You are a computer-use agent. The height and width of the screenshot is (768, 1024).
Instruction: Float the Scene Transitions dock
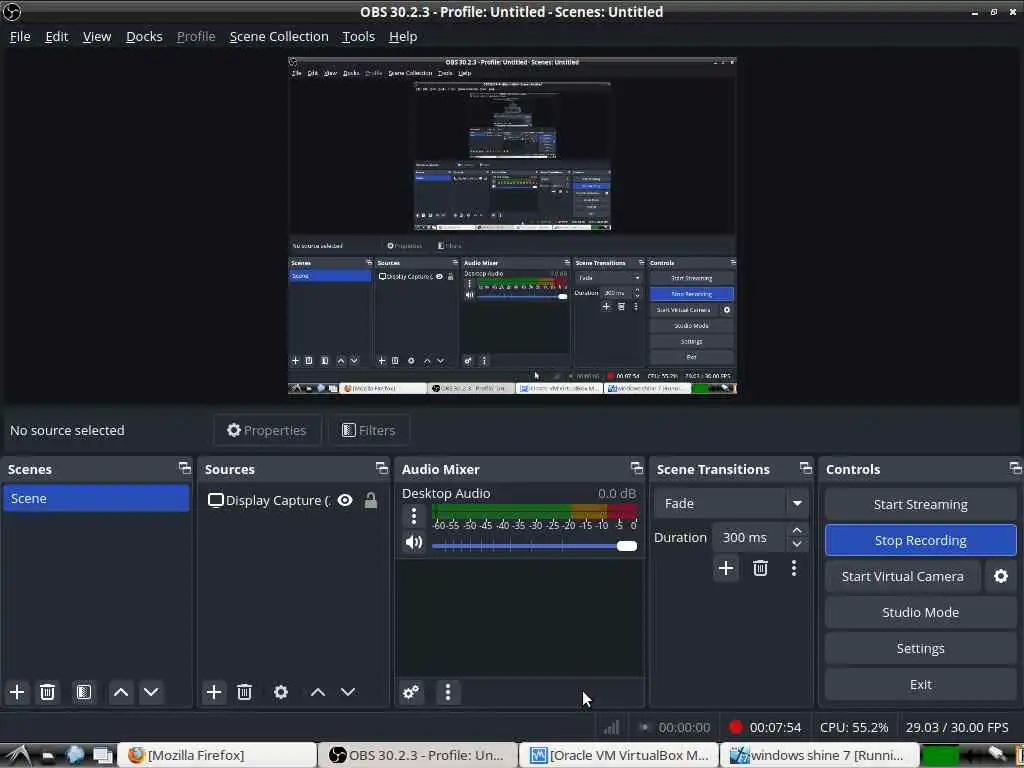pos(806,468)
